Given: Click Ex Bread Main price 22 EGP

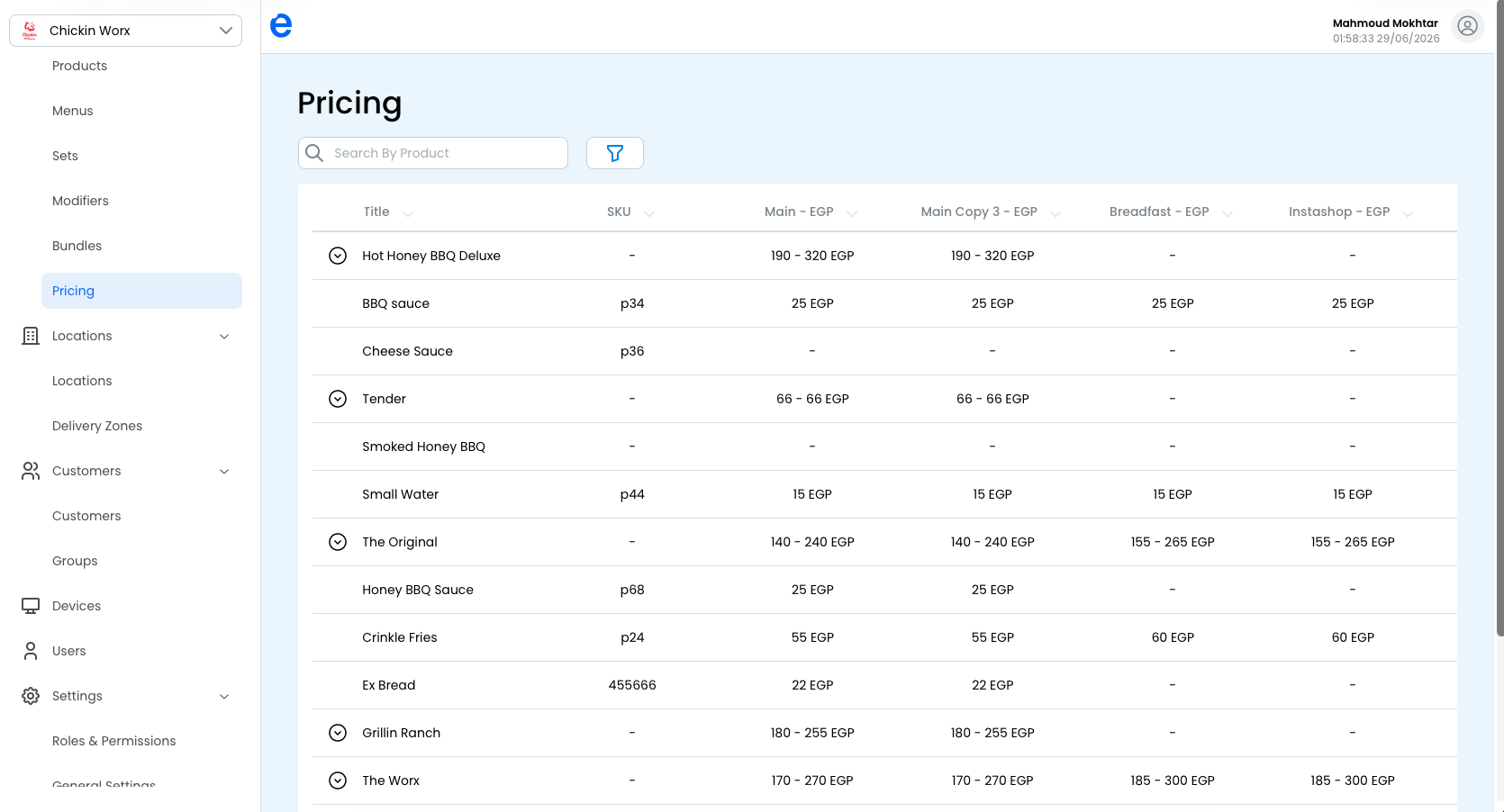Looking at the screenshot, I should [x=812, y=685].
